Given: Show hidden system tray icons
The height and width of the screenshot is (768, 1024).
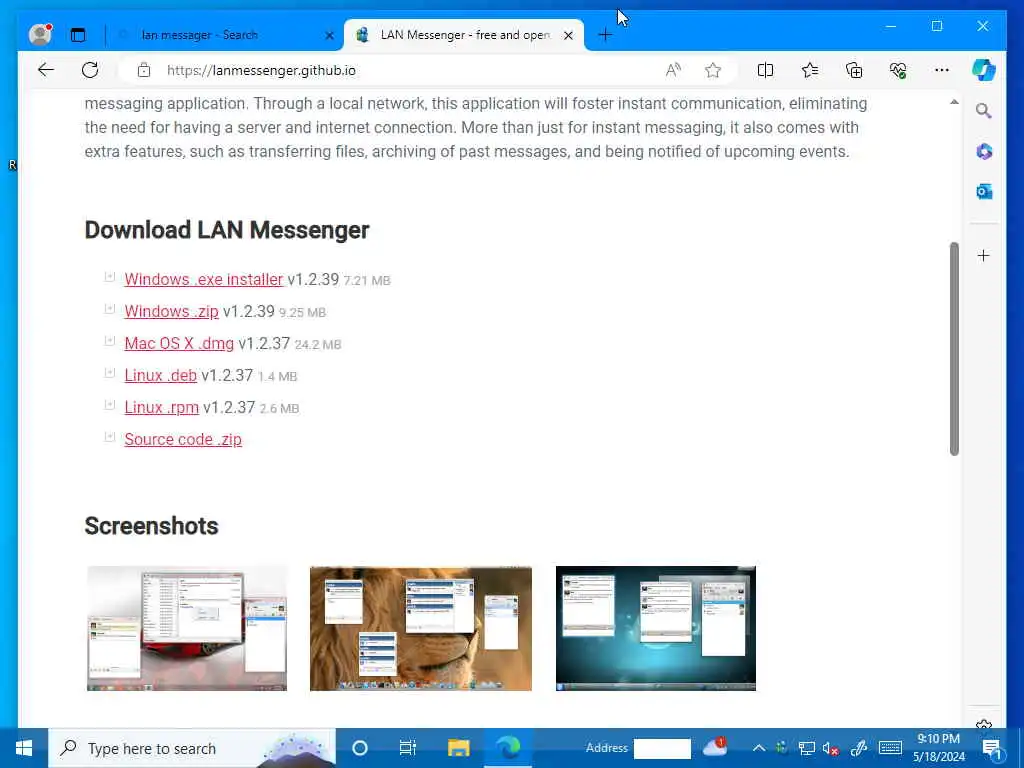Looking at the screenshot, I should [758, 748].
